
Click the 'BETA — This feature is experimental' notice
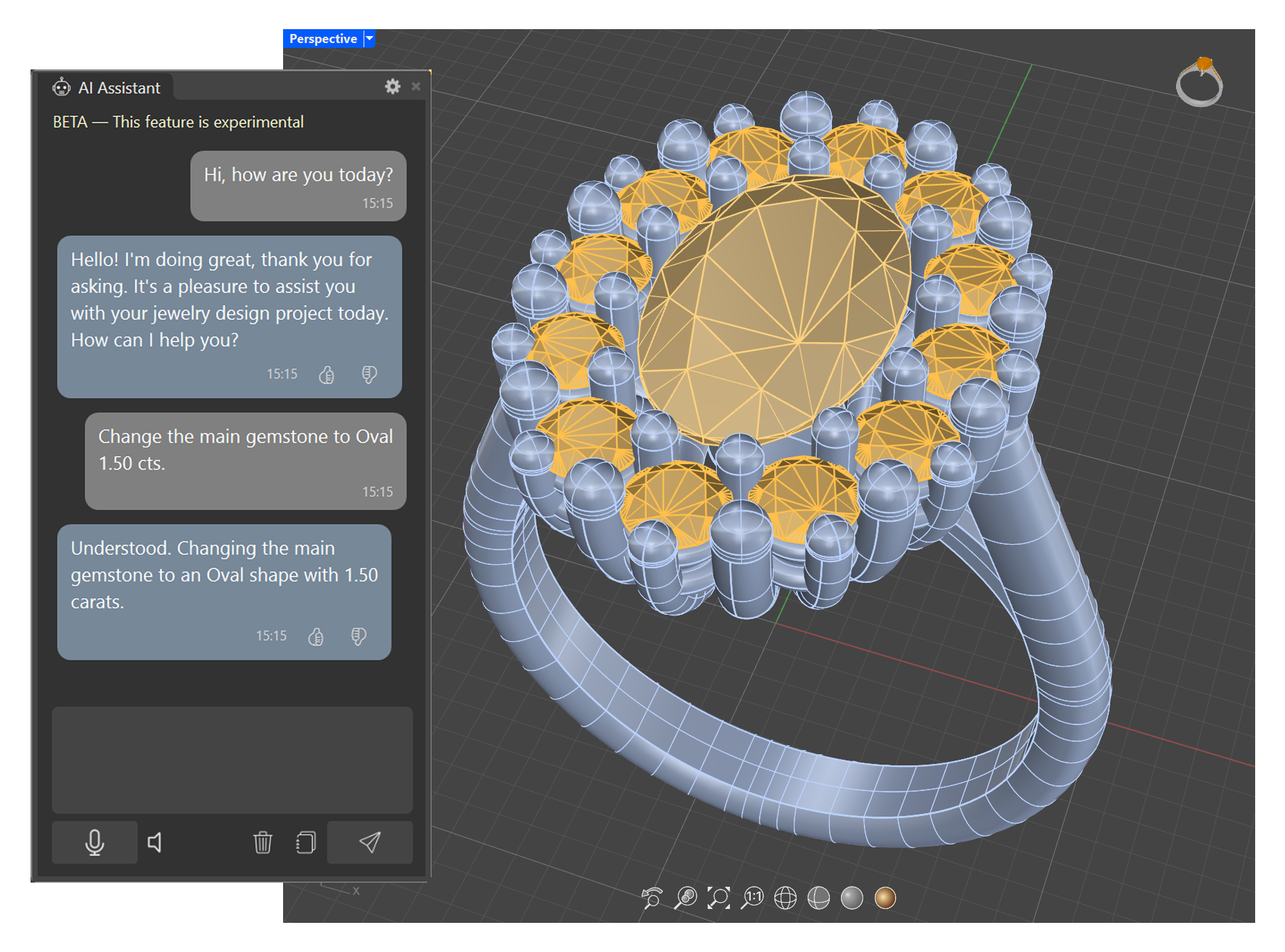(x=178, y=122)
